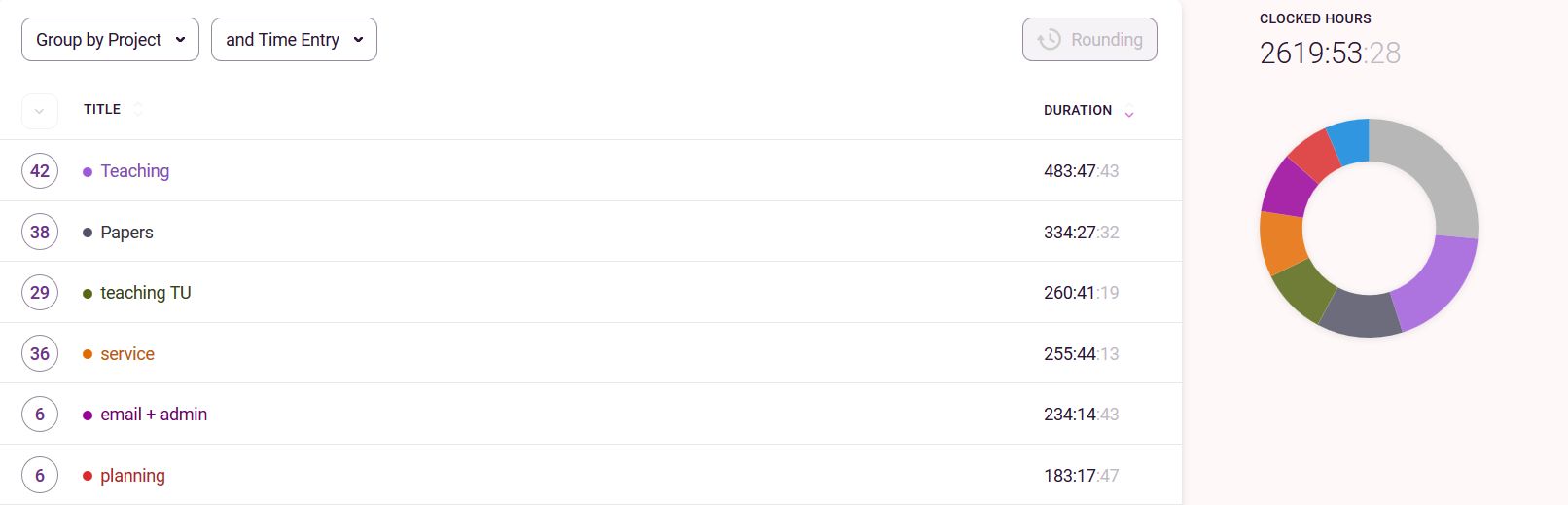Expand the 38 entries badge for Papers
This screenshot has height=505, width=1568.
(40, 233)
